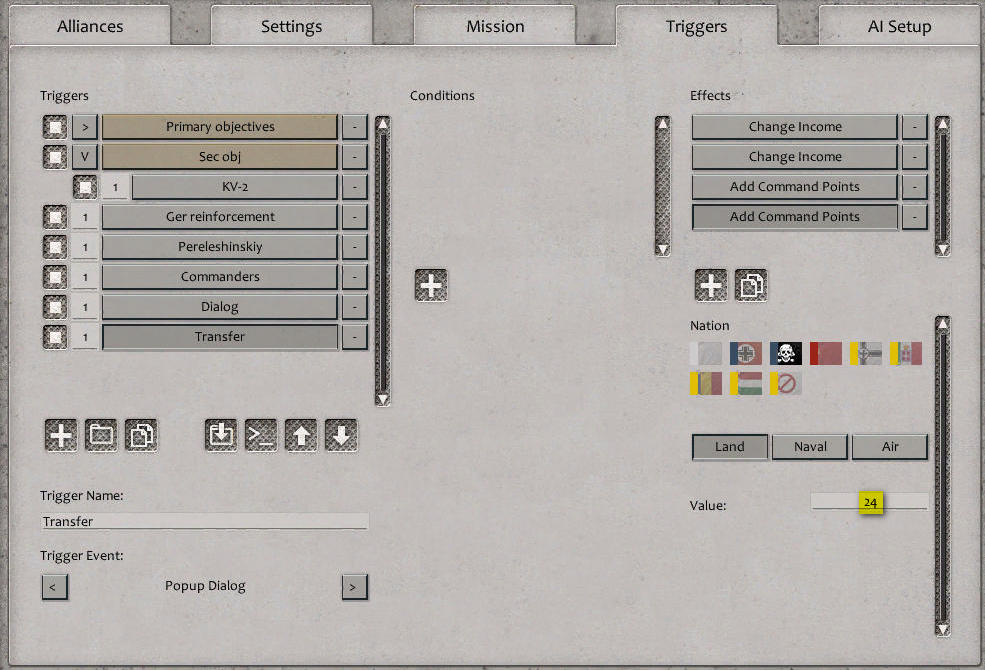Click the Value field showing 24
The image size is (985, 670).
pyautogui.click(x=869, y=502)
